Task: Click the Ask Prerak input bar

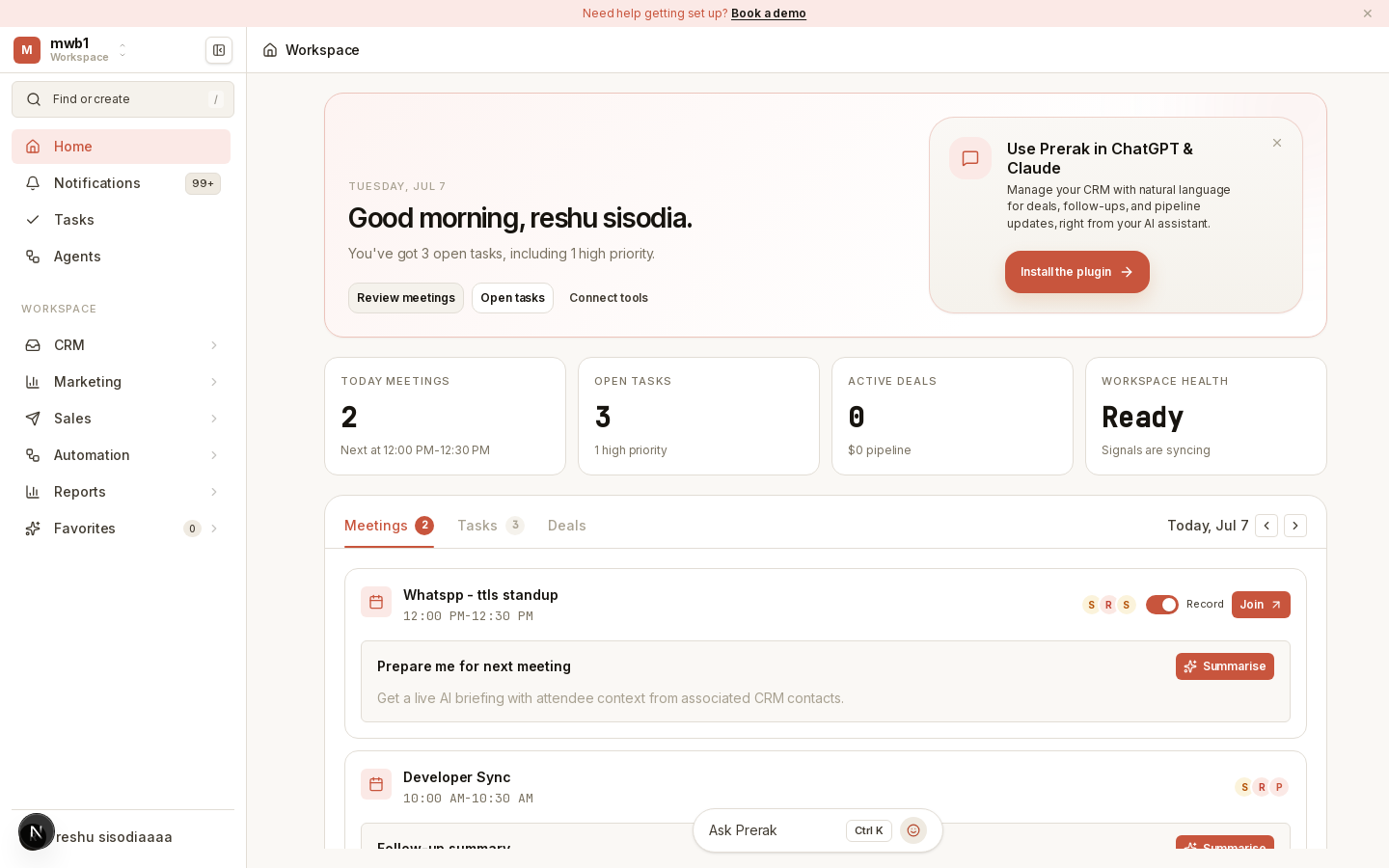Action: click(x=818, y=830)
